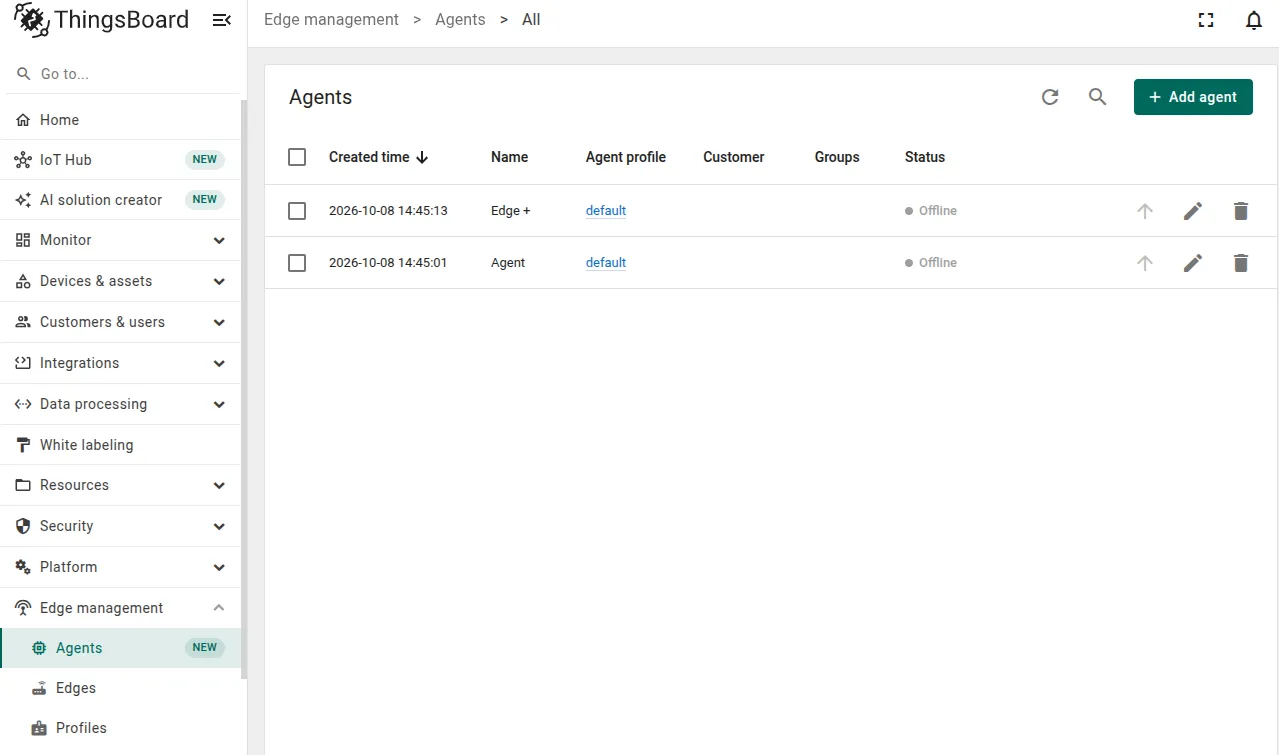Image resolution: width=1279 pixels, height=755 pixels.
Task: Open search in Agents table
Action: click(x=1098, y=97)
